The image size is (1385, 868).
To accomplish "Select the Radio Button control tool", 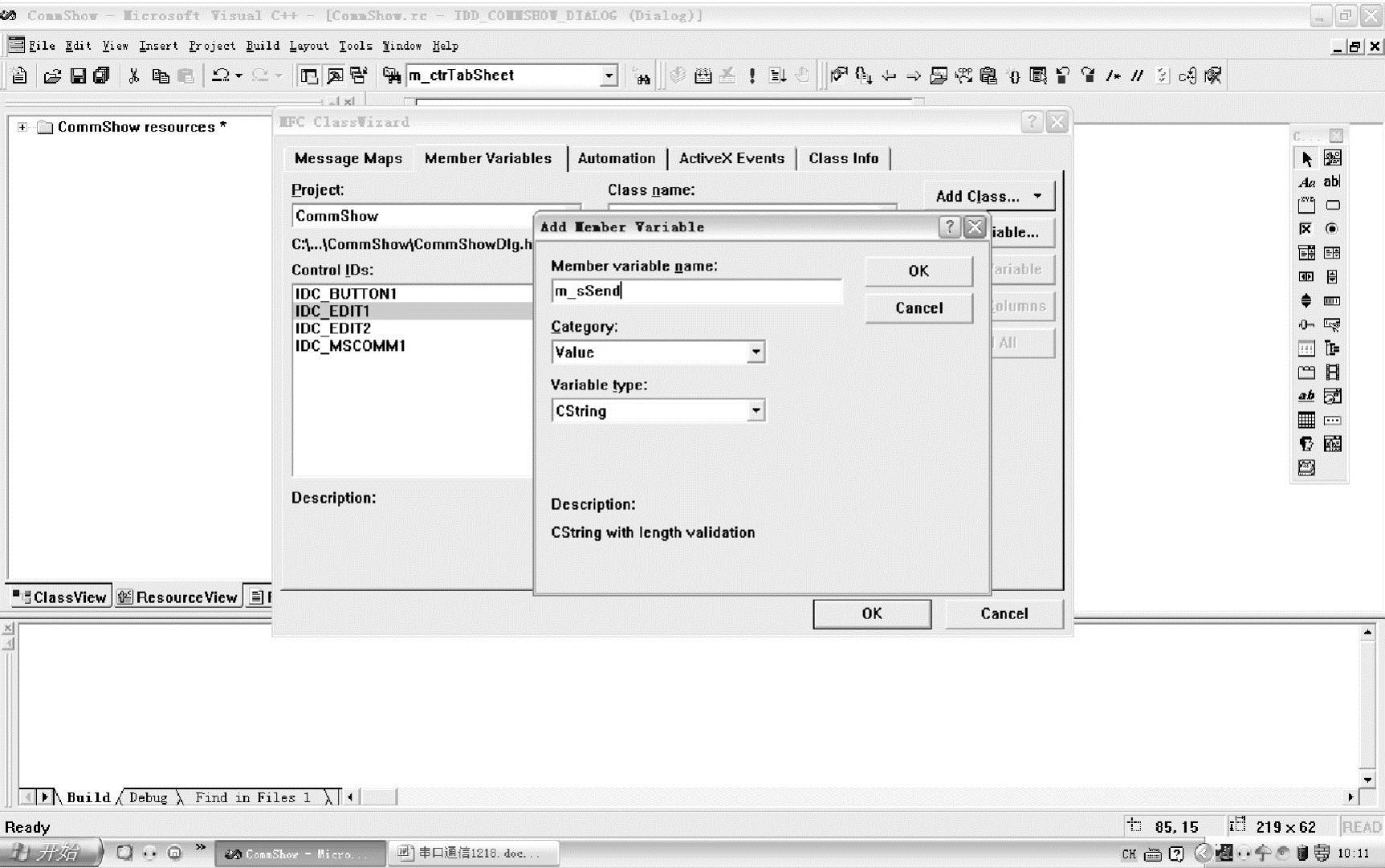I will (x=1332, y=229).
